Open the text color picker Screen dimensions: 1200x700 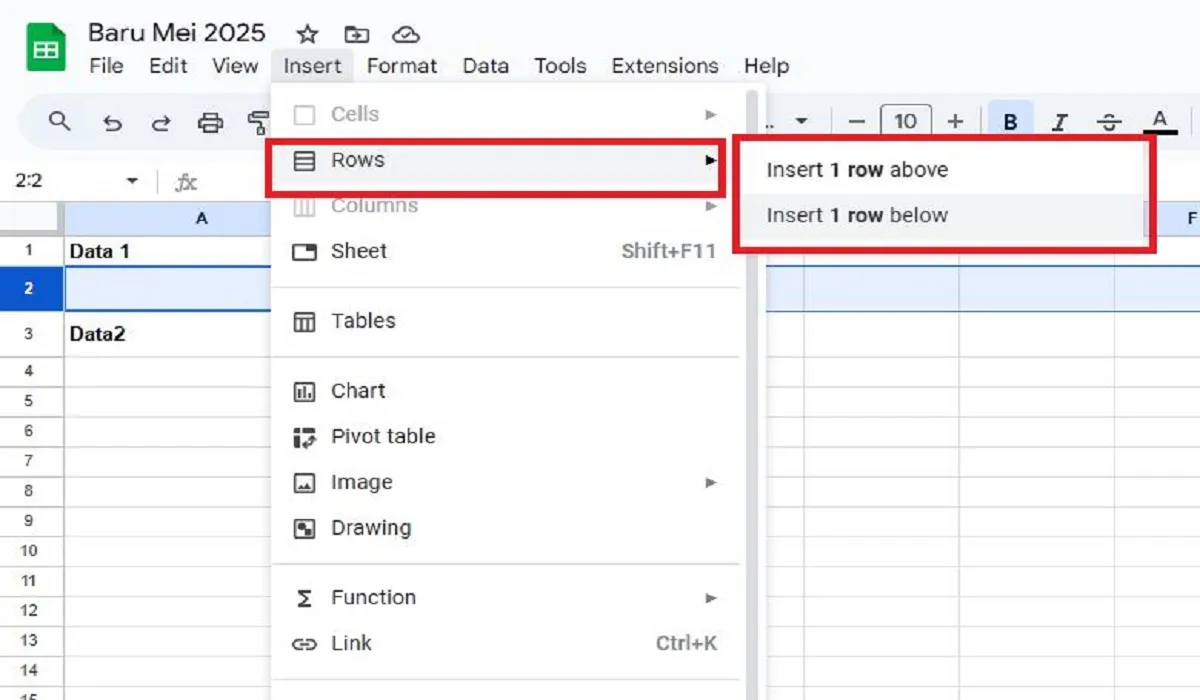1159,121
